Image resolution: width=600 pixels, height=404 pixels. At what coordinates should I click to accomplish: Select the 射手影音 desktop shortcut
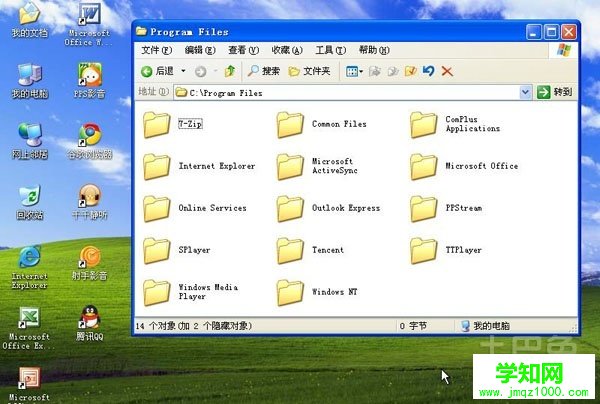[x=90, y=263]
